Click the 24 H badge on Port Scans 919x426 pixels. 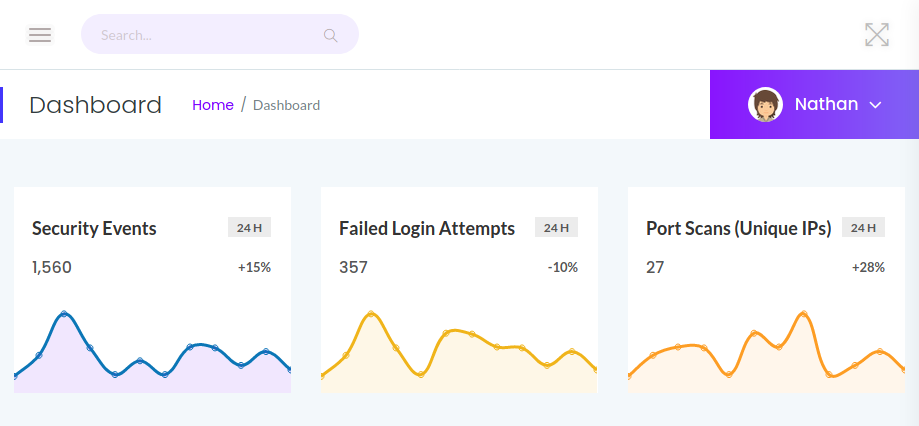coord(863,228)
